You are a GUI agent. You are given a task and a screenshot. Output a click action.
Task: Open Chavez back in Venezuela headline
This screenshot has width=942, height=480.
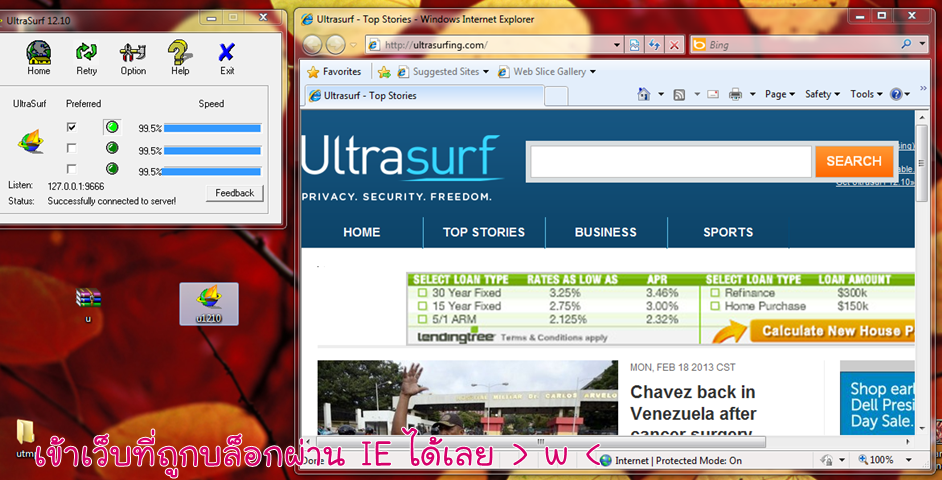693,412
